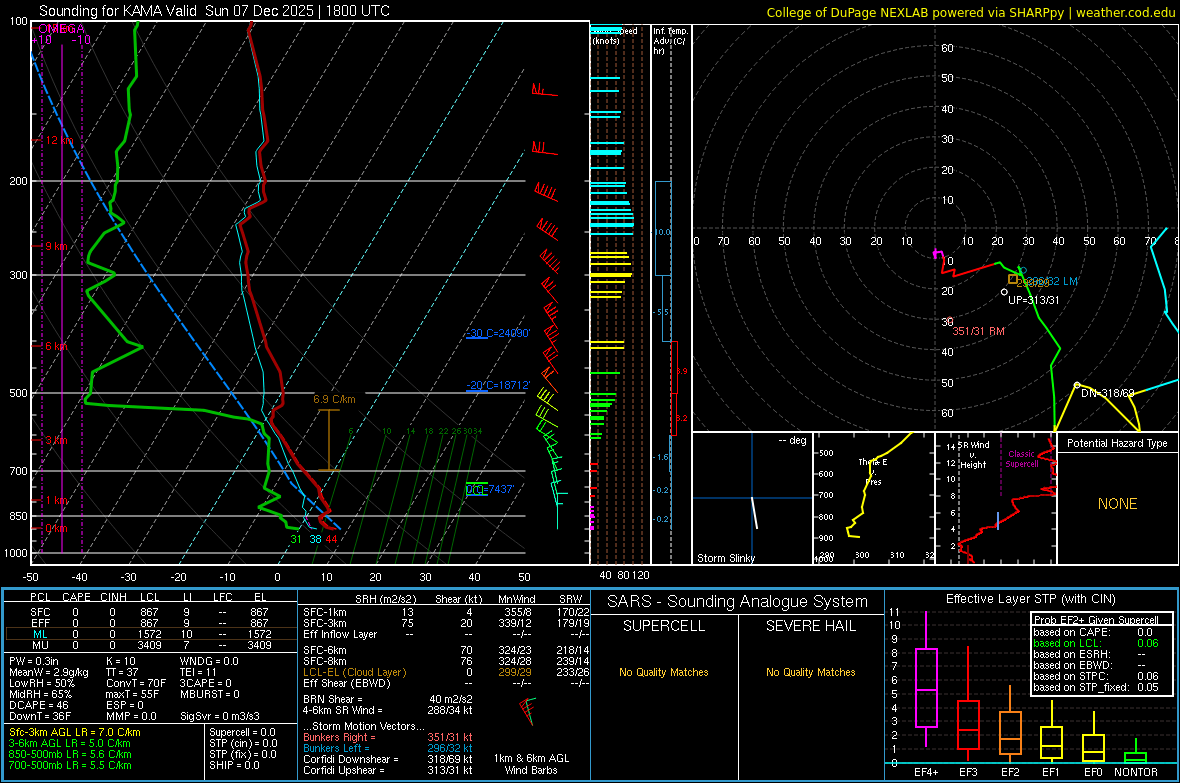Click the "Corfidi Downshear" vector line
Image resolution: width=1180 pixels, height=783 pixels.
pos(388,759)
